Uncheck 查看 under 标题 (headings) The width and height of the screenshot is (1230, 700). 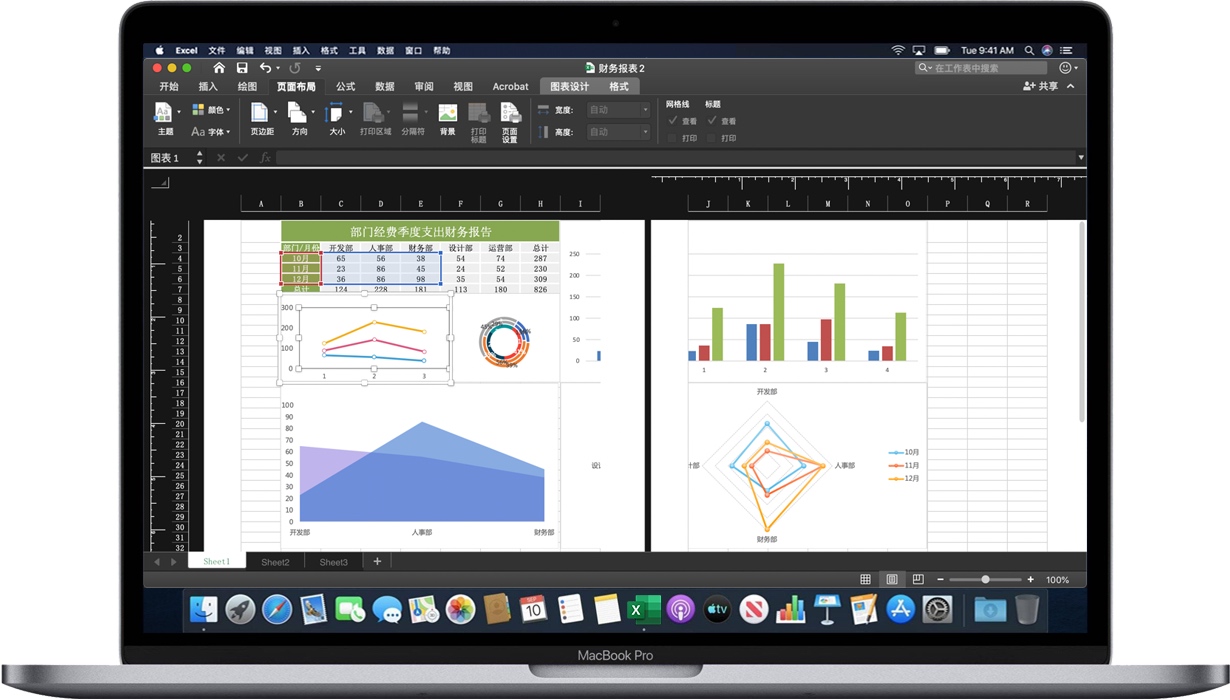tap(712, 120)
